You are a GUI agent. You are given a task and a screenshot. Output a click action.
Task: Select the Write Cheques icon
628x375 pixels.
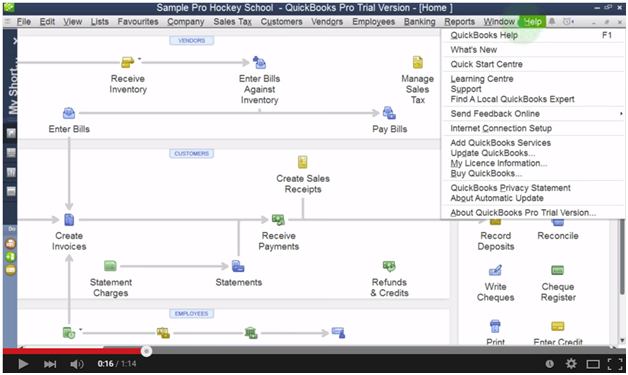coord(495,270)
